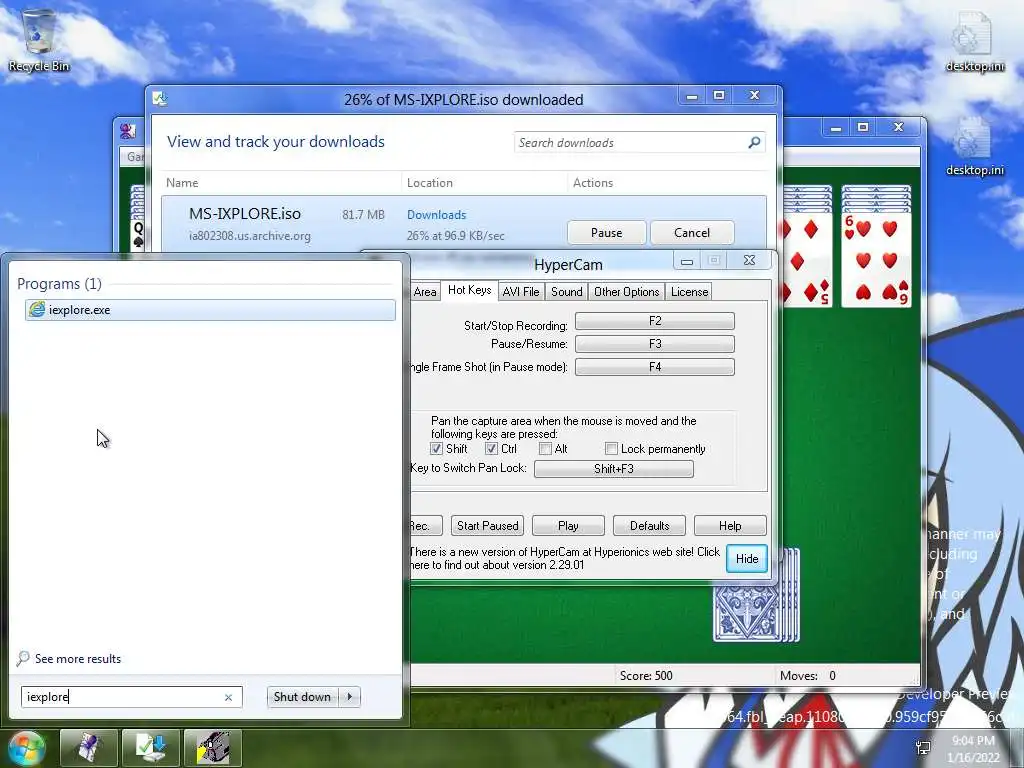
Task: Click the network tray icon
Action: coord(923,748)
